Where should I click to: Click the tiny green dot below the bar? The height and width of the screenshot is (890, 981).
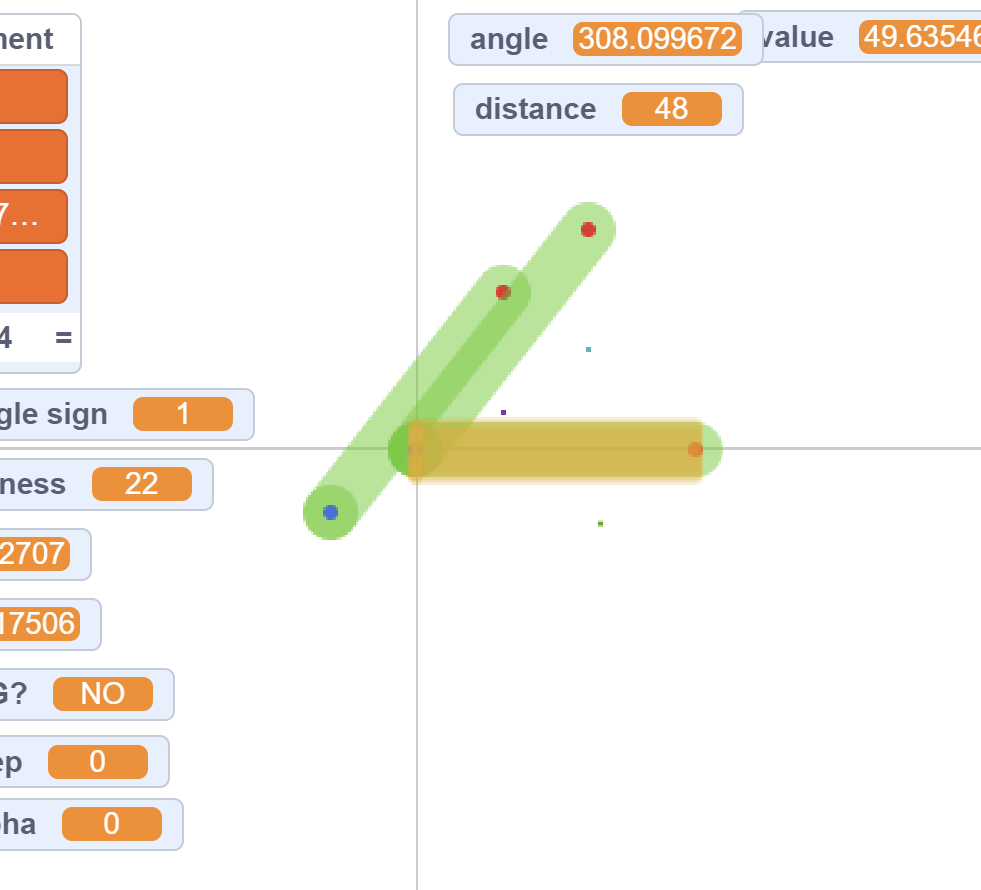click(600, 523)
